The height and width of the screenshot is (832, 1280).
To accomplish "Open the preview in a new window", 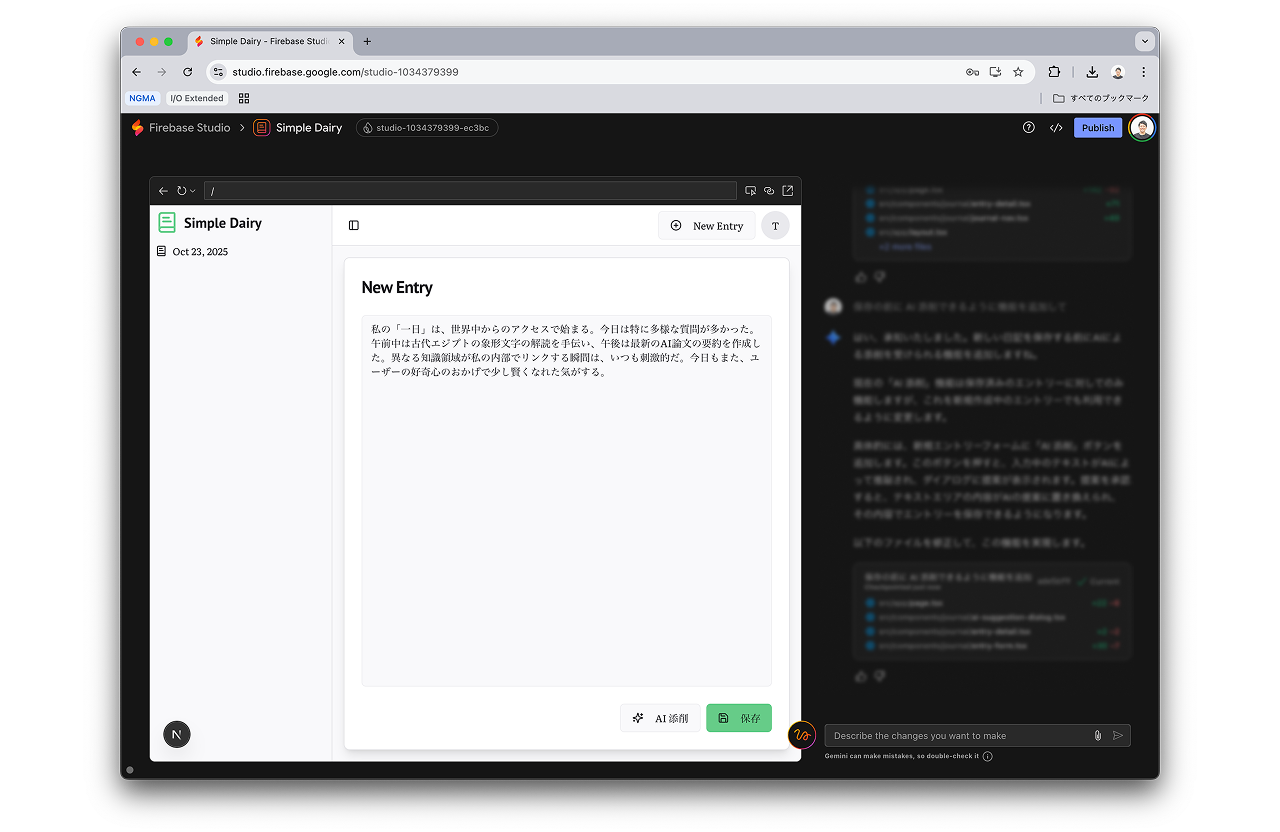I will (x=788, y=190).
